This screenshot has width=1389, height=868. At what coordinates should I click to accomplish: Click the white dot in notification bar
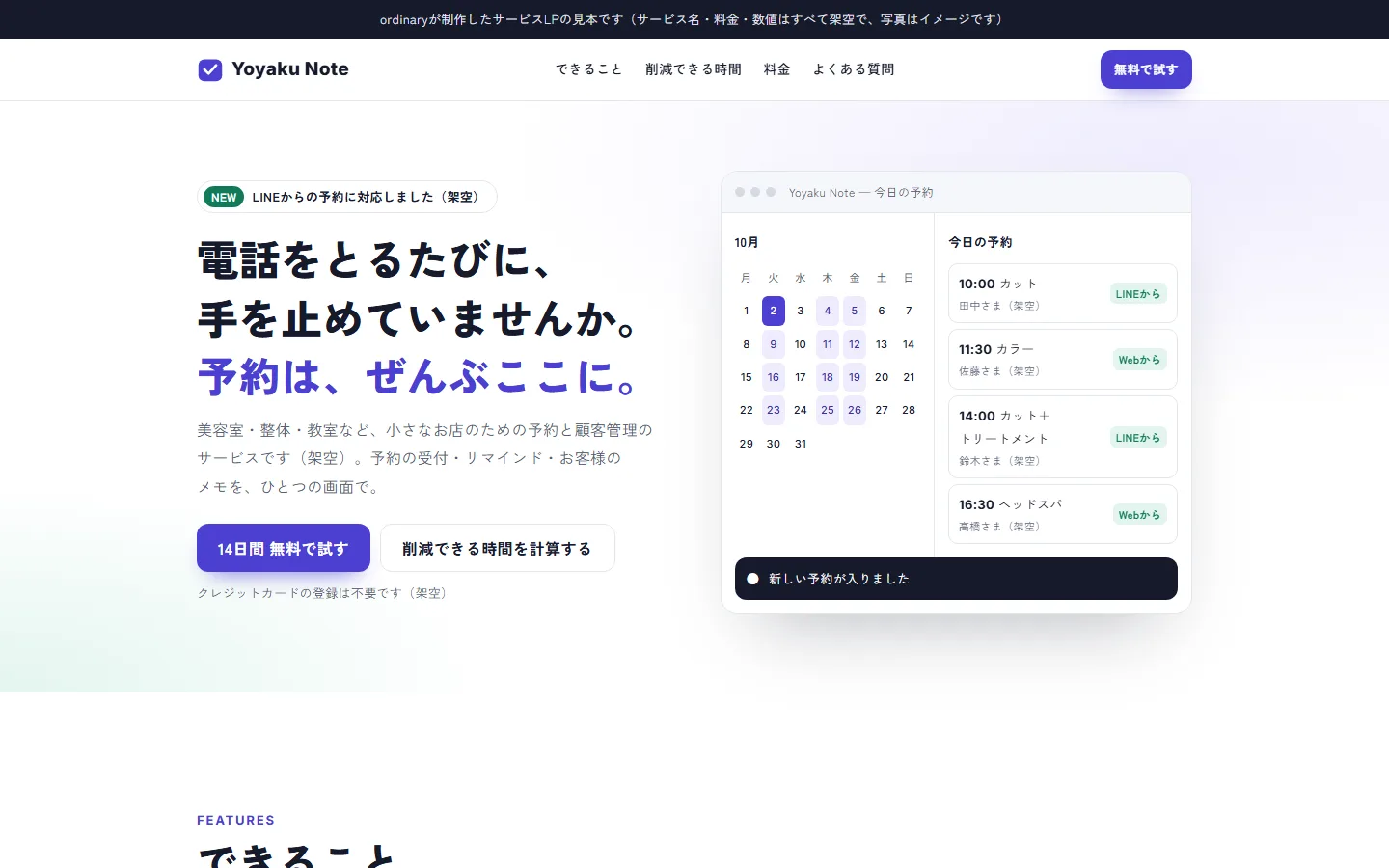752,579
